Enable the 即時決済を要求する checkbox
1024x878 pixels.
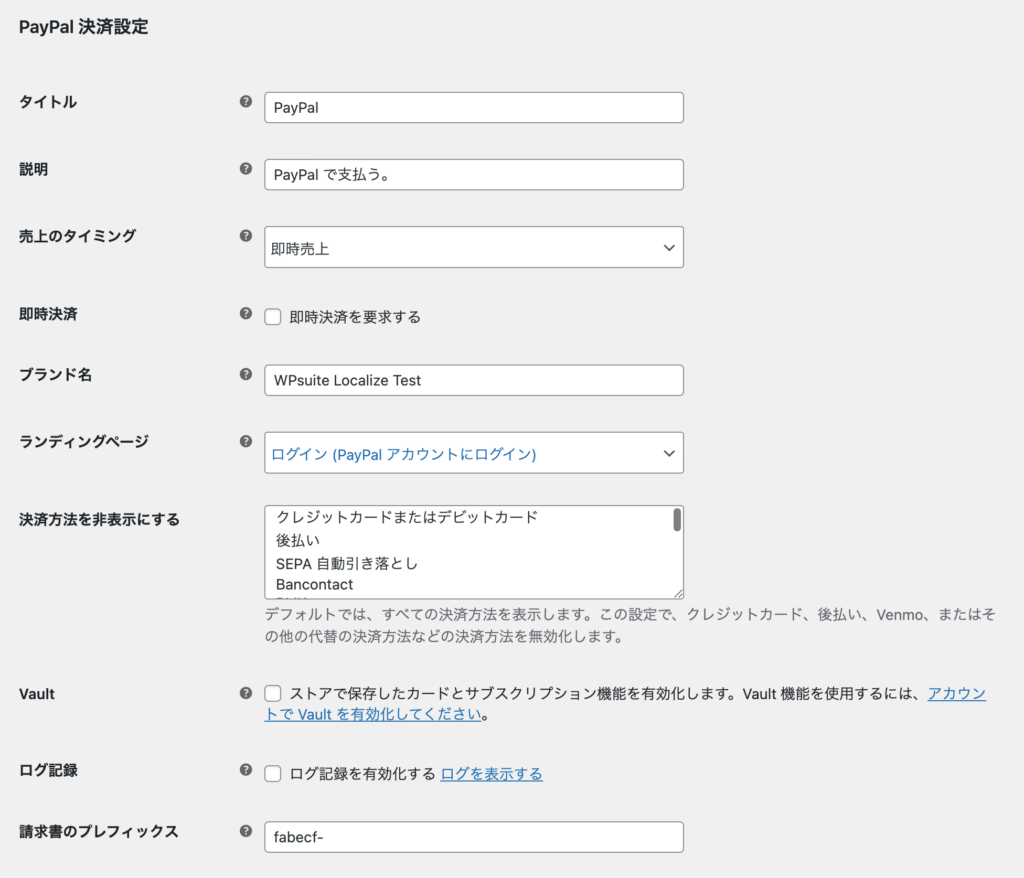click(273, 317)
